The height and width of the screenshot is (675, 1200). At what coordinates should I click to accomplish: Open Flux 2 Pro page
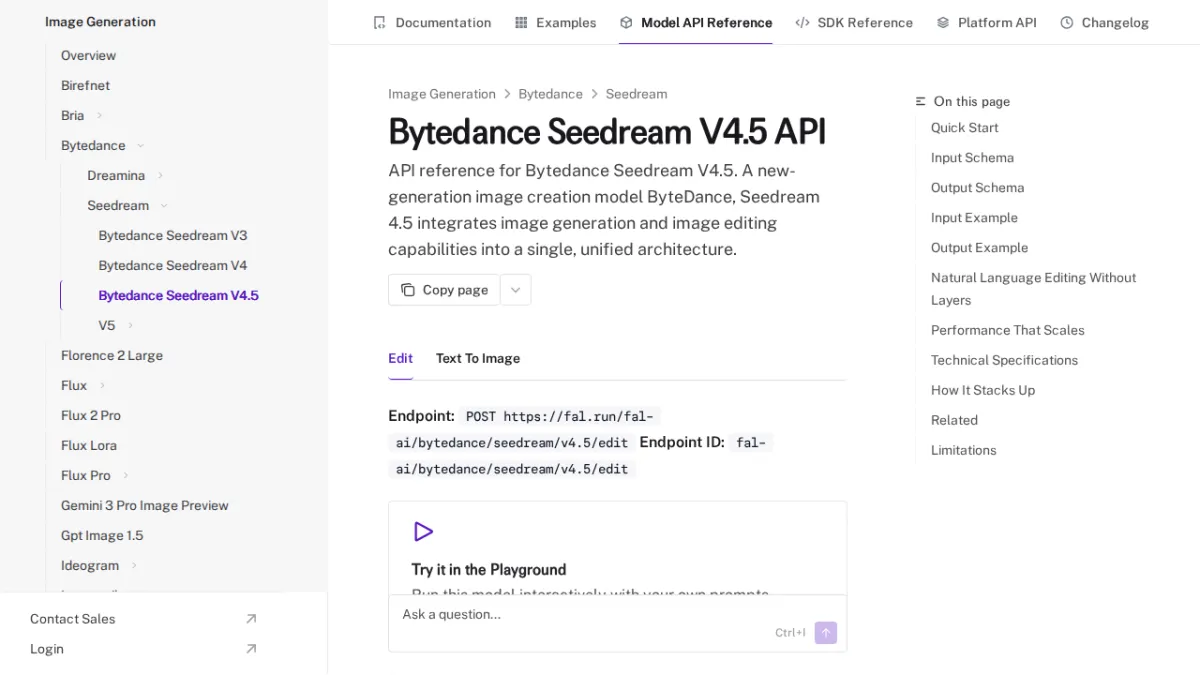tap(90, 416)
